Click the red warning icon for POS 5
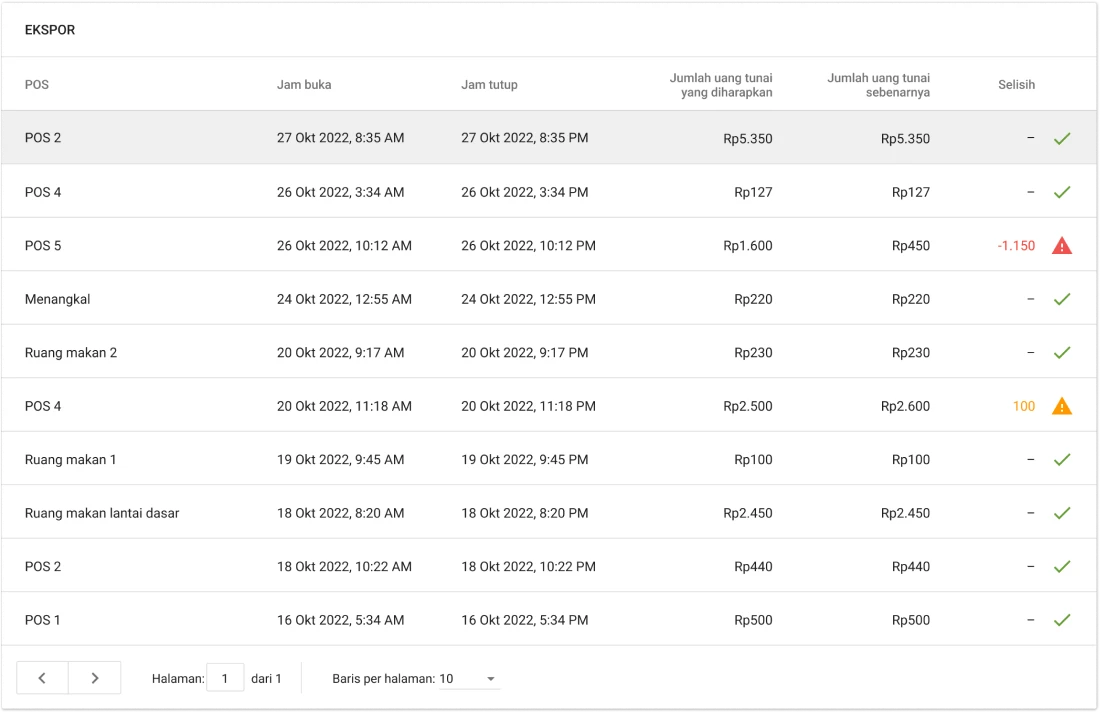This screenshot has height=713, width=1101. pyautogui.click(x=1061, y=245)
